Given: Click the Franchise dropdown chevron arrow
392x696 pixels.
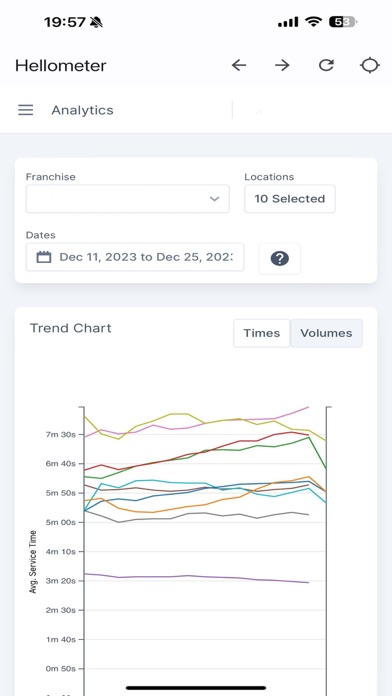Looking at the screenshot, I should [x=214, y=199].
